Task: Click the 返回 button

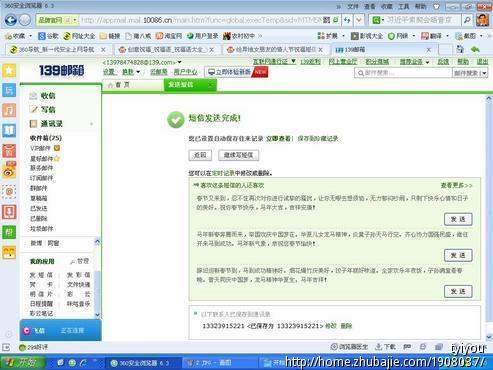Action: click(200, 155)
